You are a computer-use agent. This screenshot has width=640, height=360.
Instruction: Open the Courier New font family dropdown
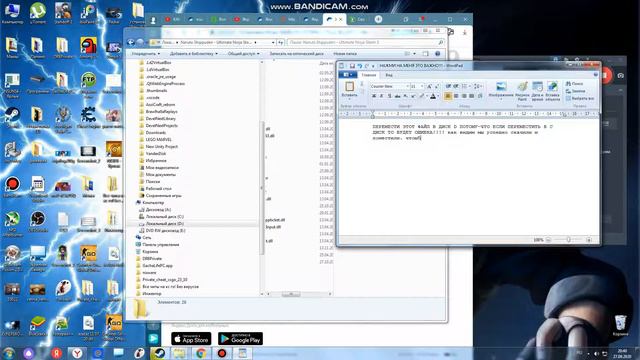coord(407,86)
